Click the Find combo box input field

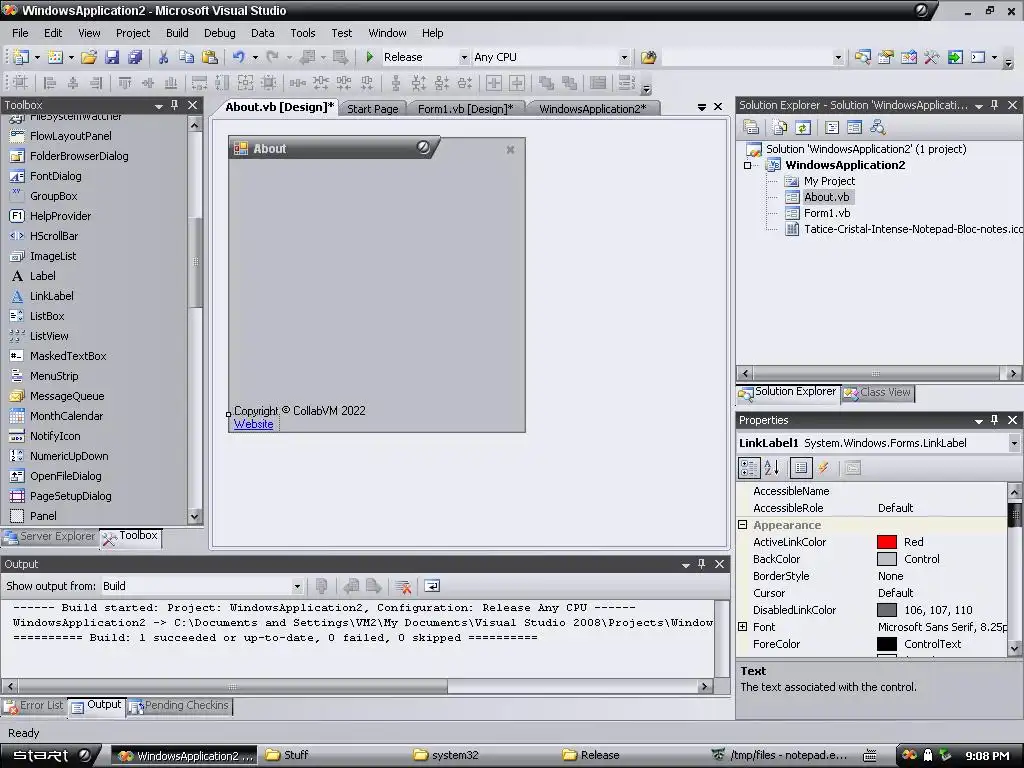pos(747,57)
